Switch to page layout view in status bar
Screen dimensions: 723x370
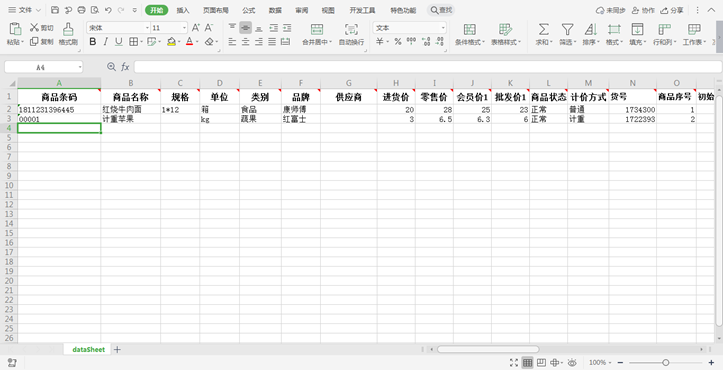click(541, 362)
